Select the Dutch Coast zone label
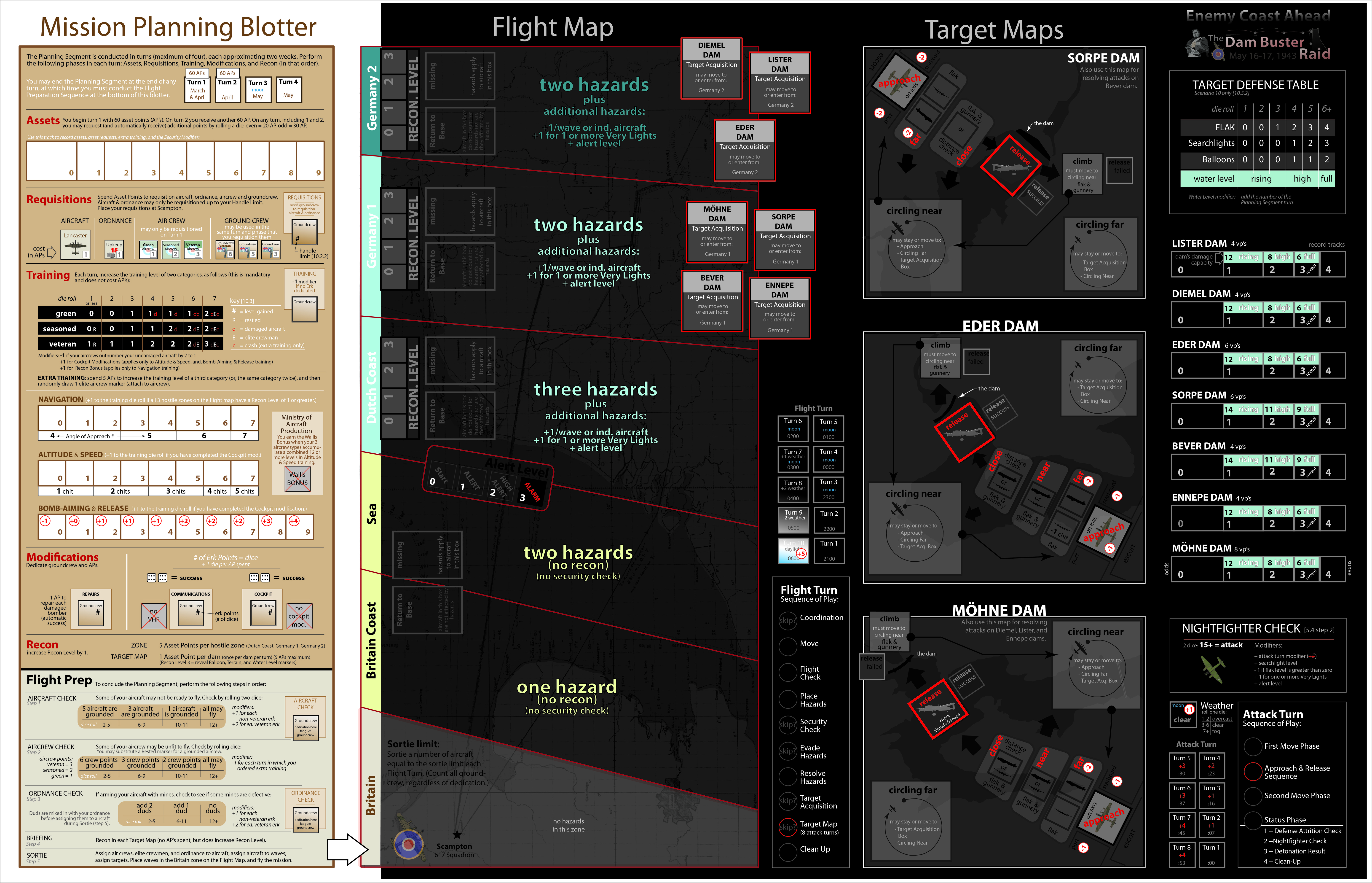Viewport: 1372px width, 883px height. (x=371, y=388)
